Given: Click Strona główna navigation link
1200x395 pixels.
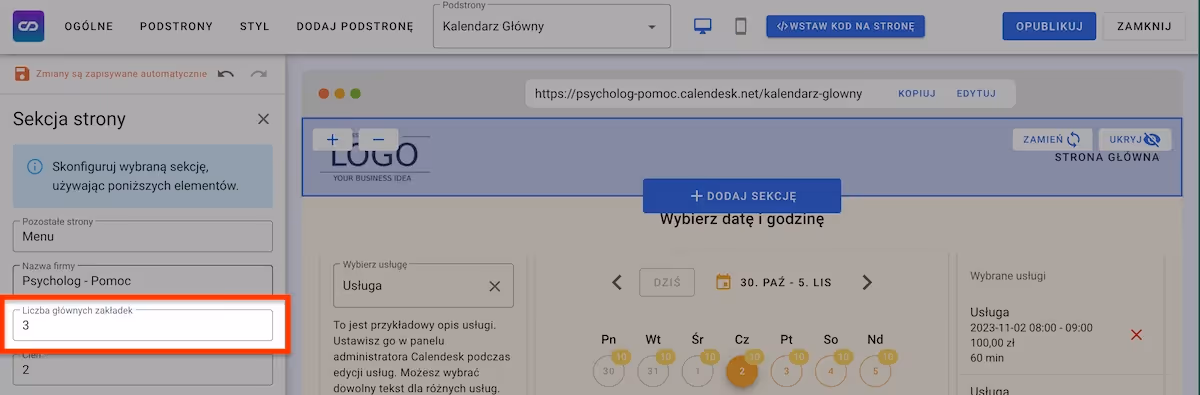Looking at the screenshot, I should [1107, 157].
